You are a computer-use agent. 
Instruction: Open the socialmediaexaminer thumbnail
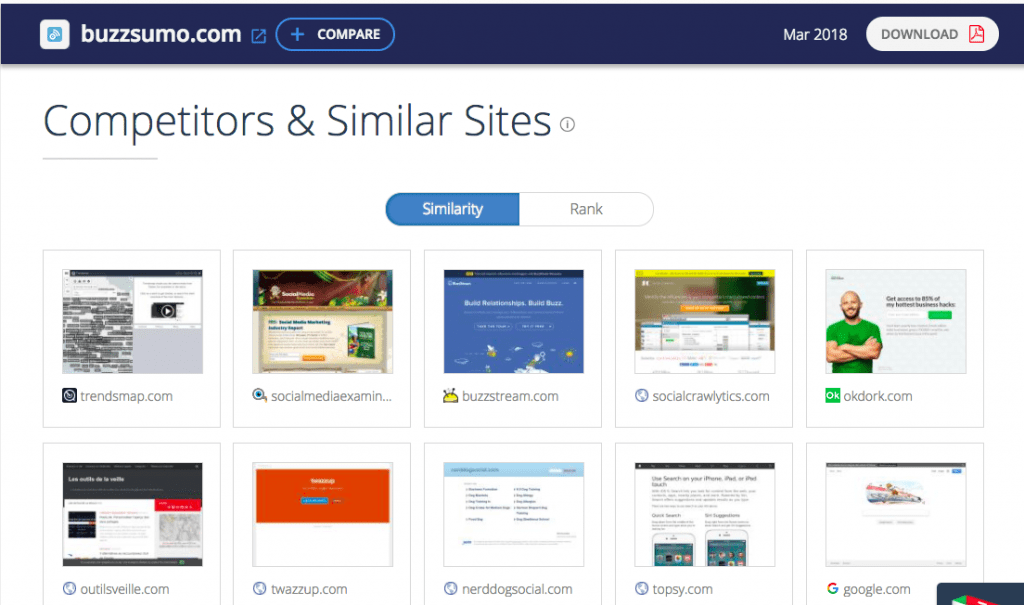click(x=323, y=321)
